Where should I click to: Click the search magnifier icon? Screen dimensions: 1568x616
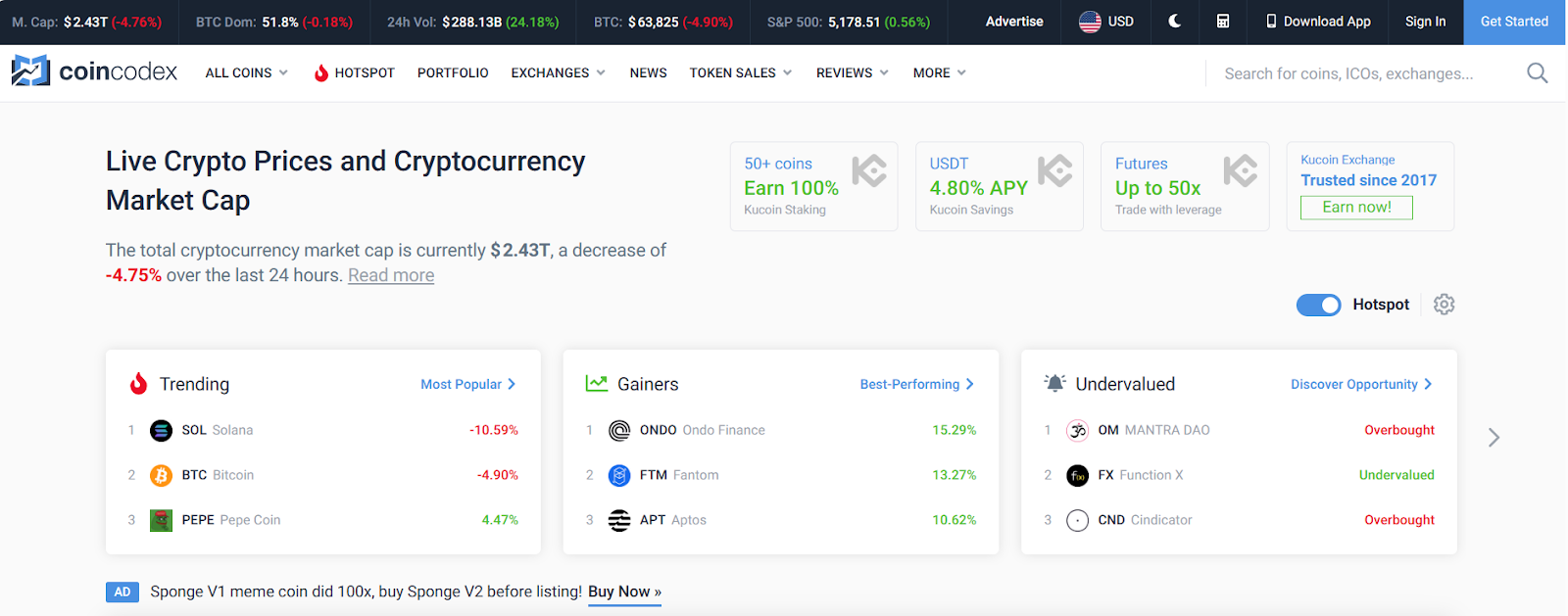(1538, 73)
